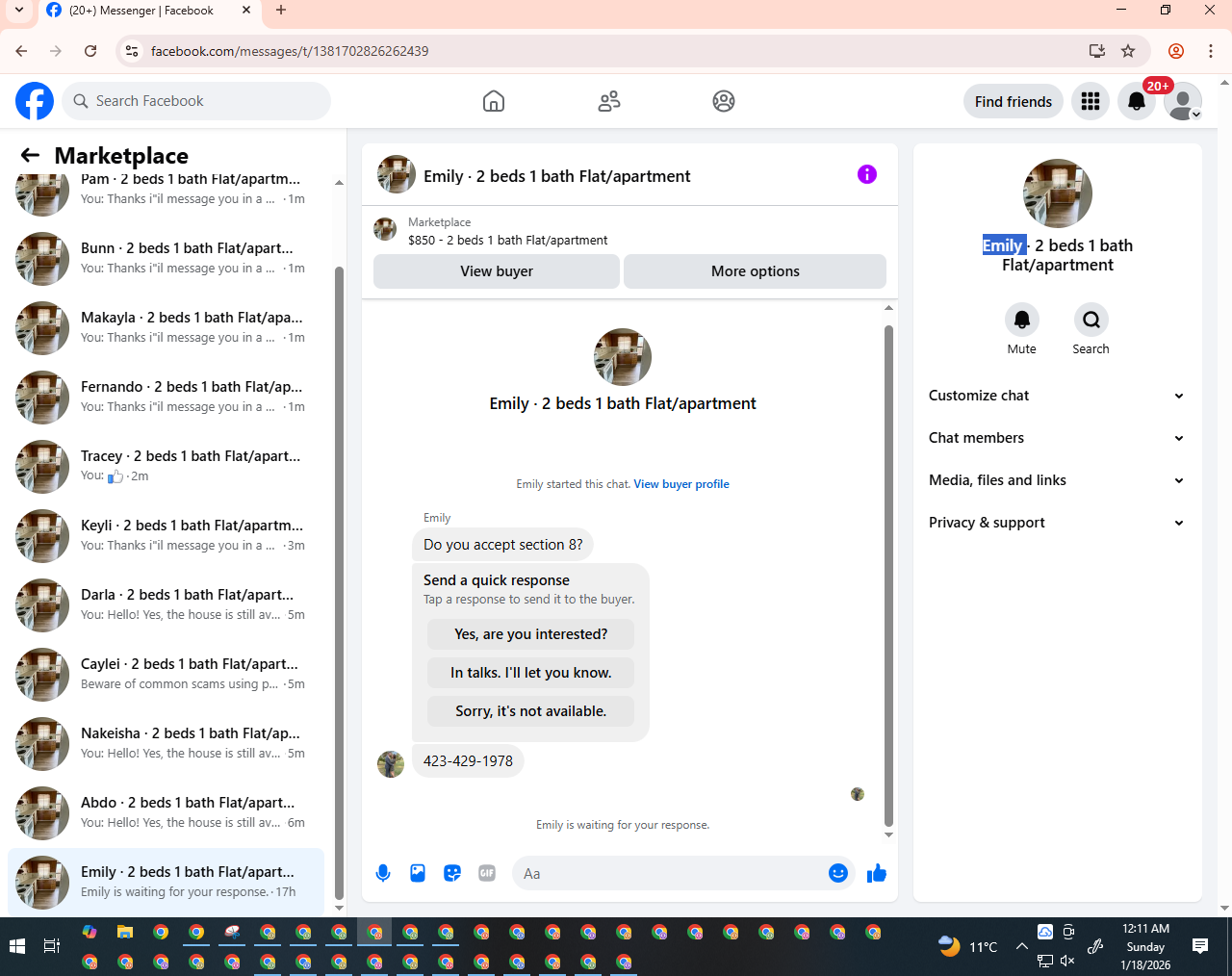The image size is (1232, 976).
Task: Open conversation information purple icon
Action: pyautogui.click(x=867, y=174)
